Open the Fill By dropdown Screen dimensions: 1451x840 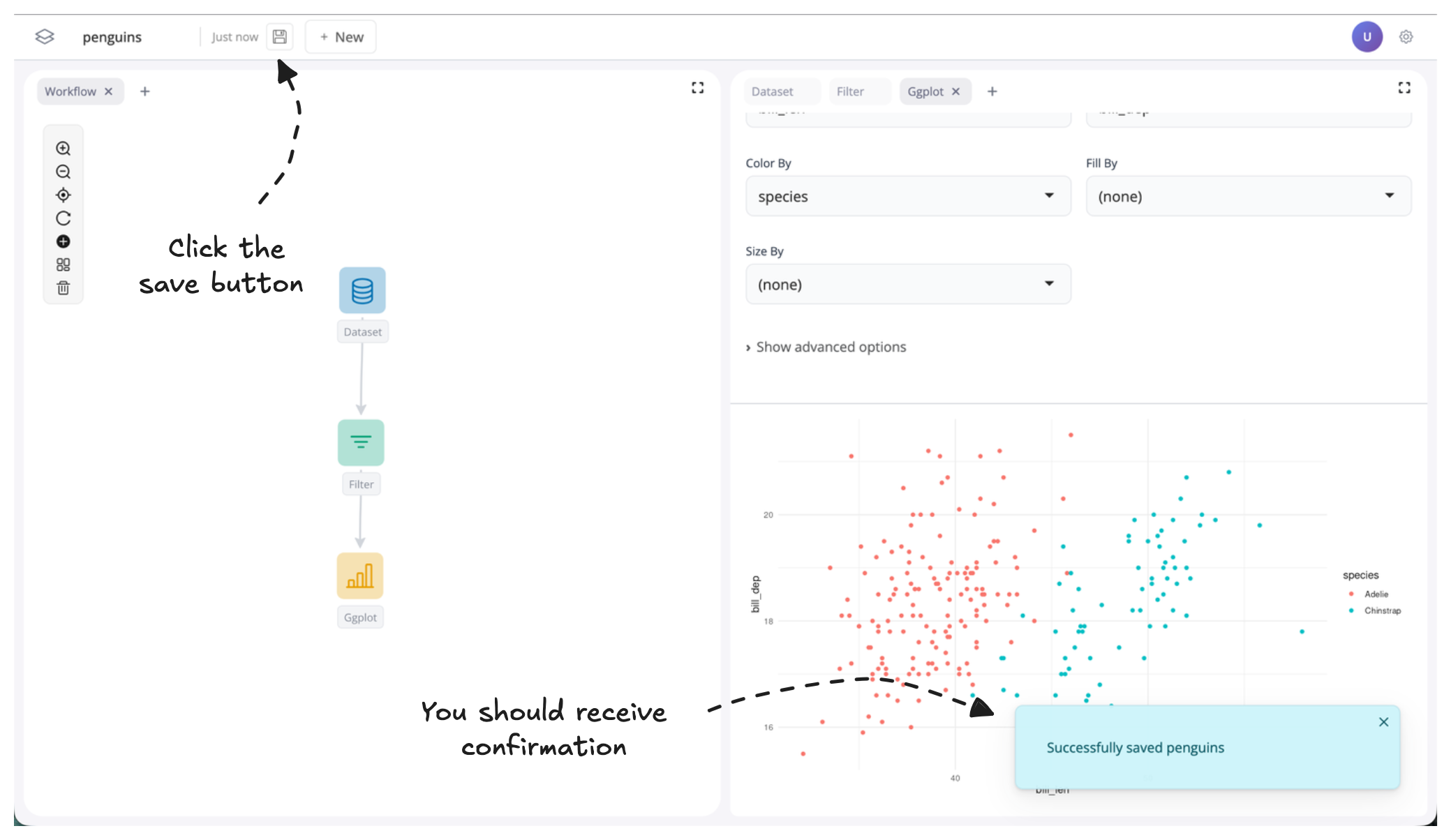pyautogui.click(x=1248, y=197)
